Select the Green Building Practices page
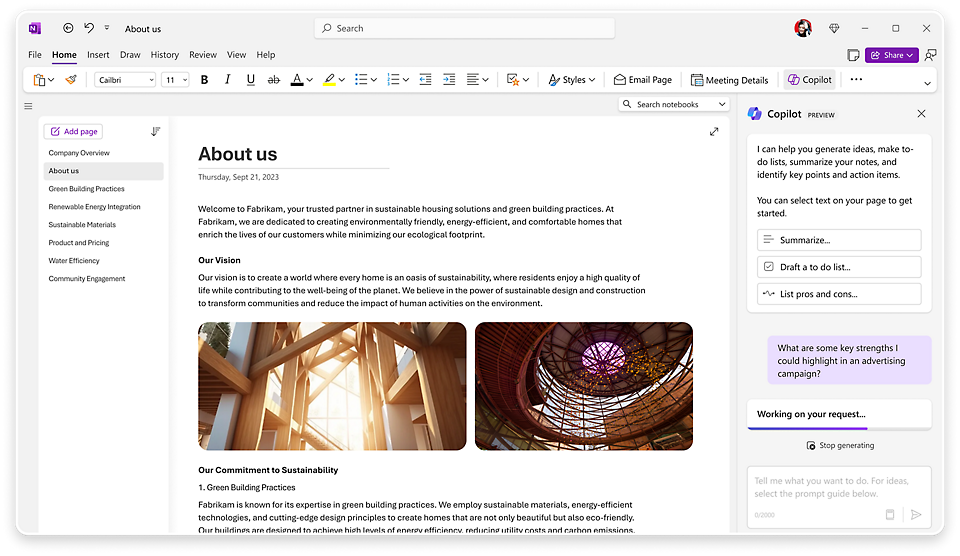Image resolution: width=960 pixels, height=556 pixels. pyautogui.click(x=86, y=189)
